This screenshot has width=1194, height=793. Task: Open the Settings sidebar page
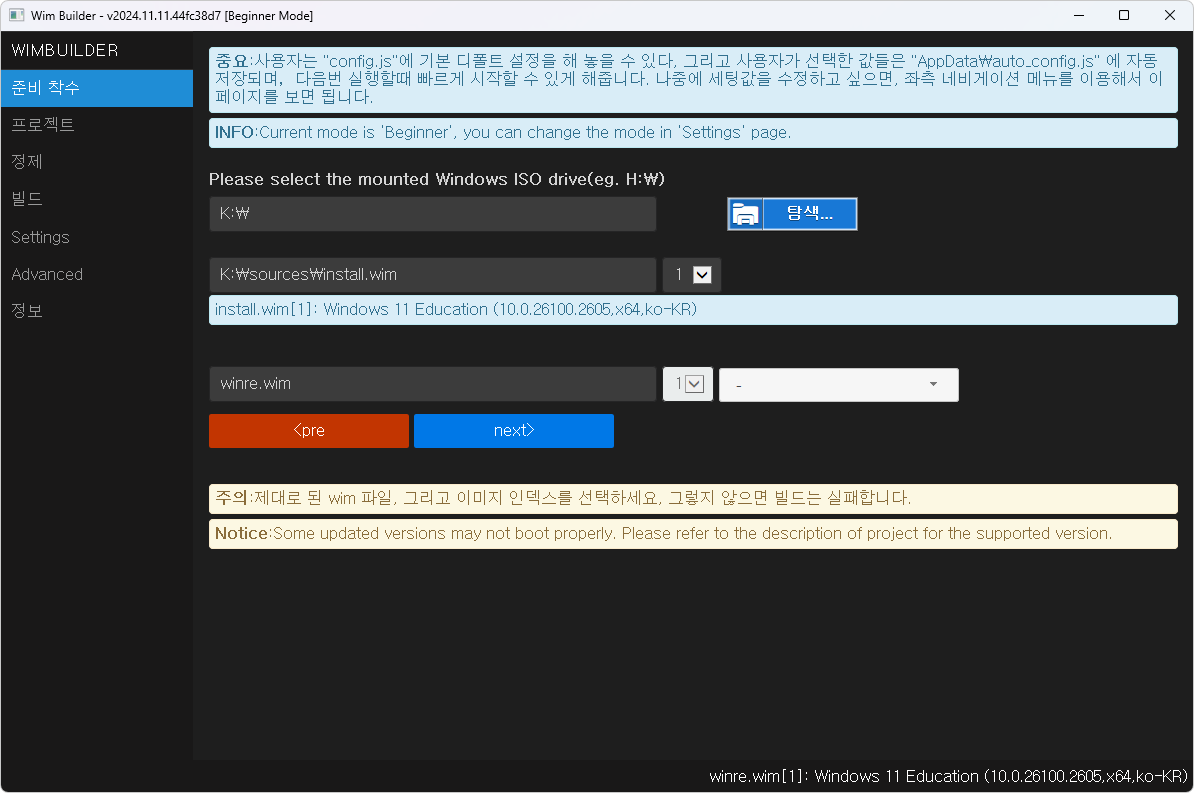97,237
